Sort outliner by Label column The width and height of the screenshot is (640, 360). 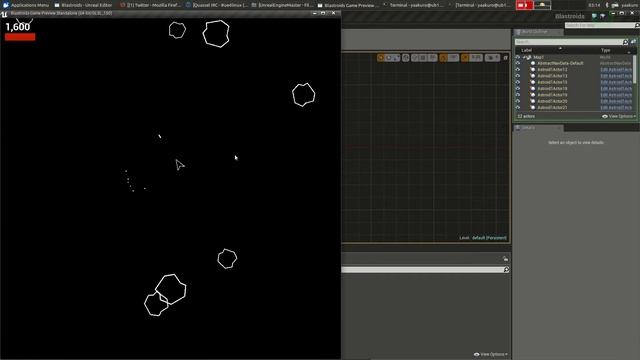(x=527, y=50)
